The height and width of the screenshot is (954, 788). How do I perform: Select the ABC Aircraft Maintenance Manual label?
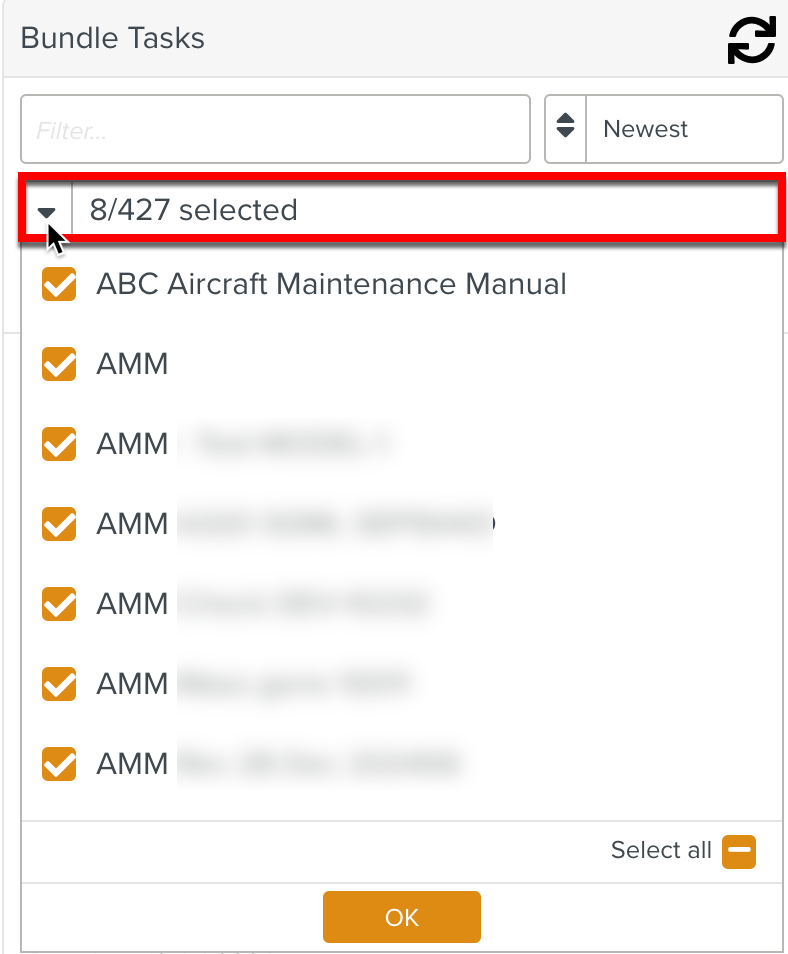click(332, 284)
